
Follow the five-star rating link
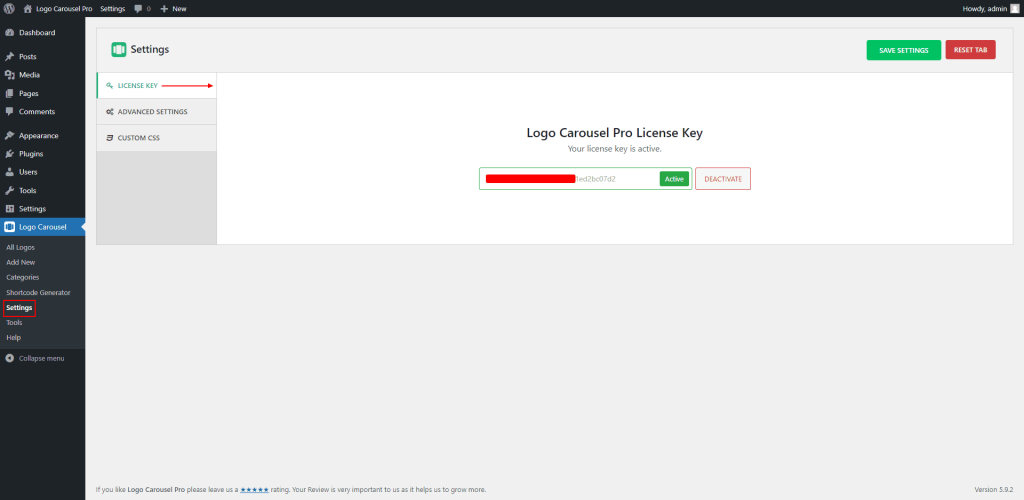pyautogui.click(x=254, y=490)
